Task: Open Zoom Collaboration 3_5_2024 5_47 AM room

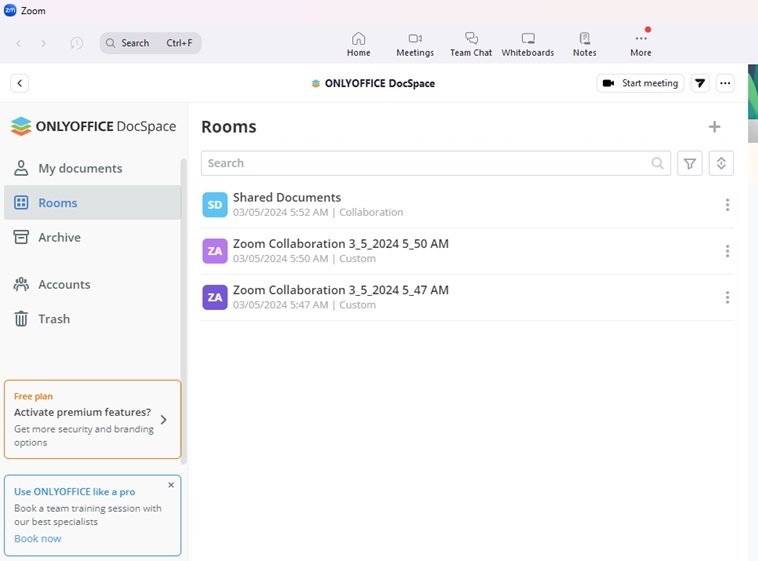Action: pos(467,297)
